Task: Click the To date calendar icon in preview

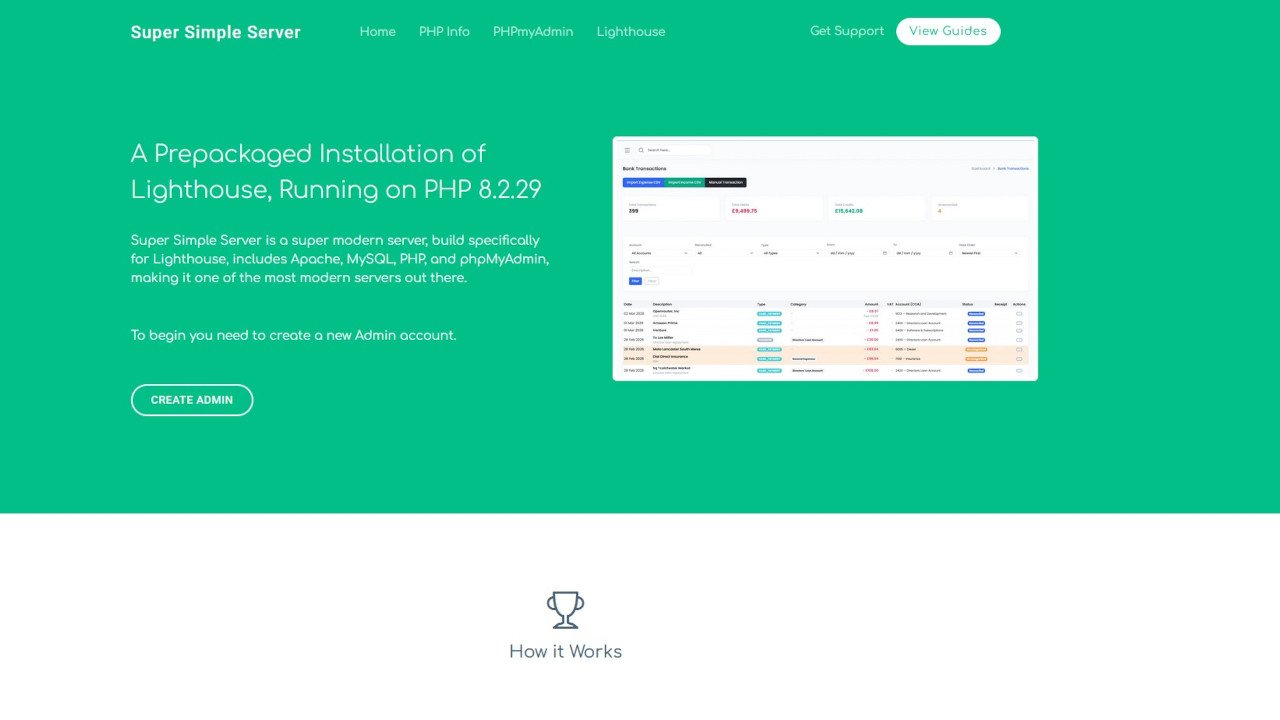Action: coord(951,253)
